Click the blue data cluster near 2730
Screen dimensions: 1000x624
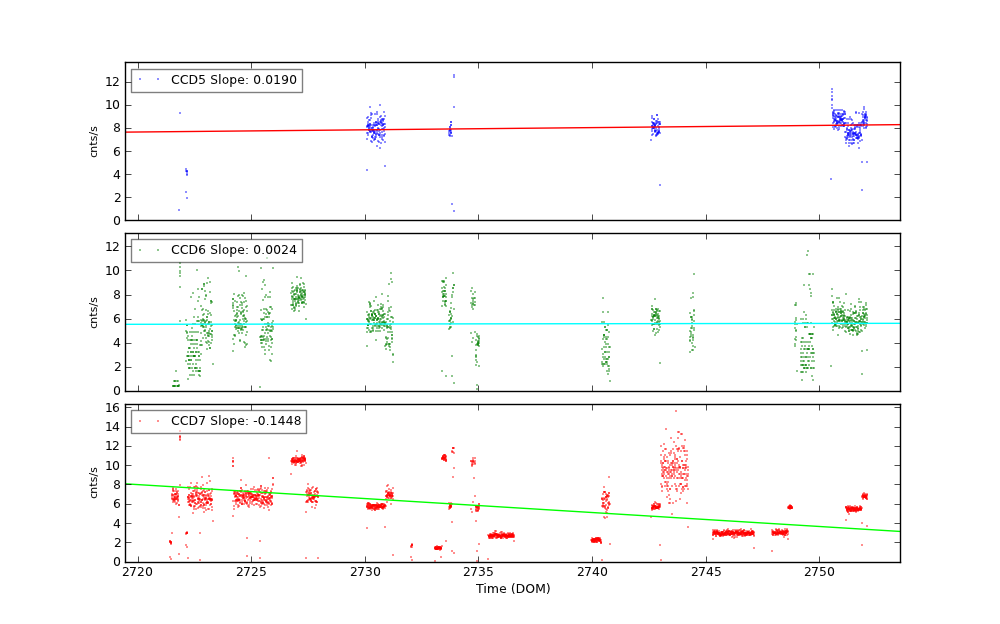375,128
